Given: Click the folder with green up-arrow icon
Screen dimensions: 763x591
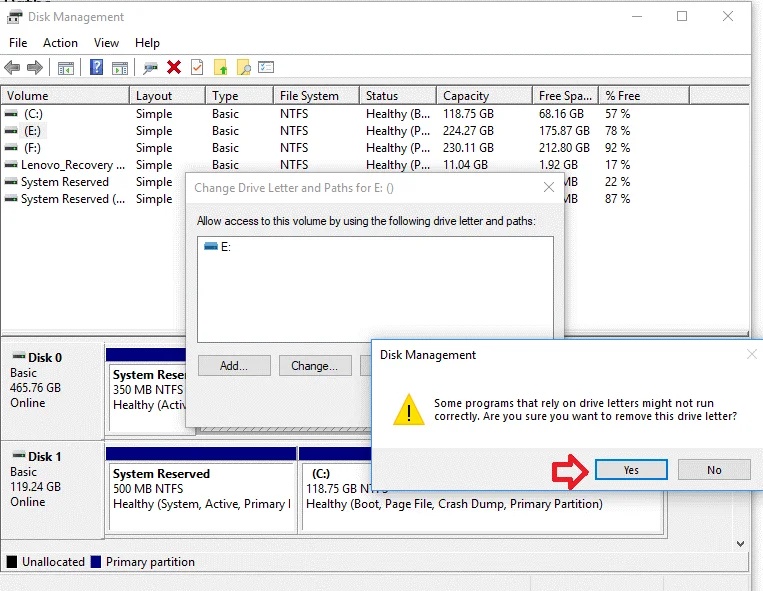Looking at the screenshot, I should tap(220, 67).
